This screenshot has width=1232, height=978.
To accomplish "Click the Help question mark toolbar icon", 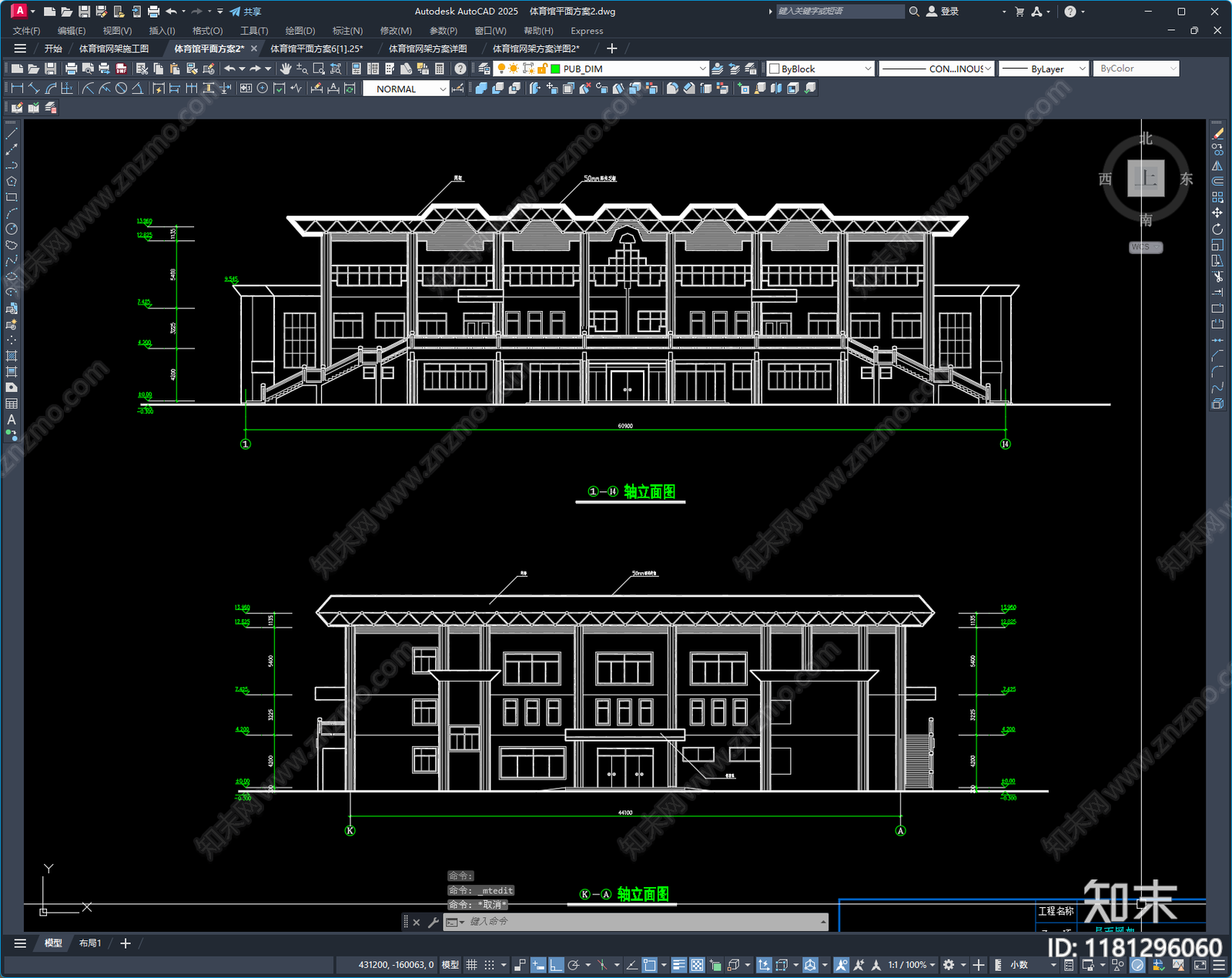I will click(460, 69).
